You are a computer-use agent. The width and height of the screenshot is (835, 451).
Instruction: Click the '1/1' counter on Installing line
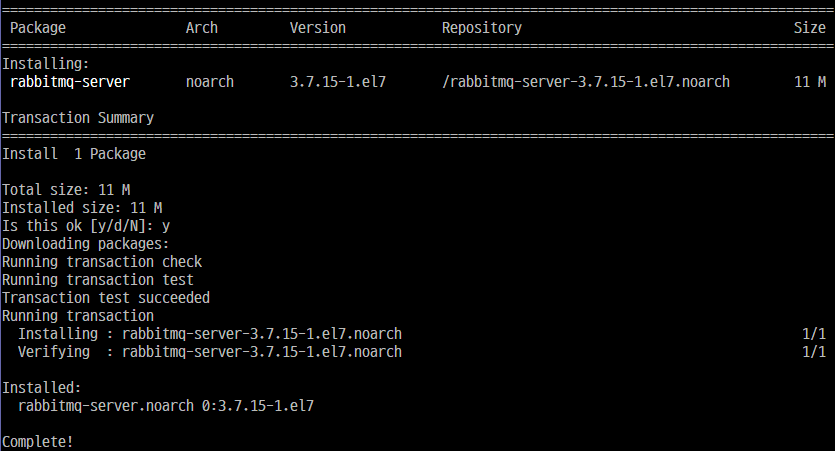coord(814,334)
